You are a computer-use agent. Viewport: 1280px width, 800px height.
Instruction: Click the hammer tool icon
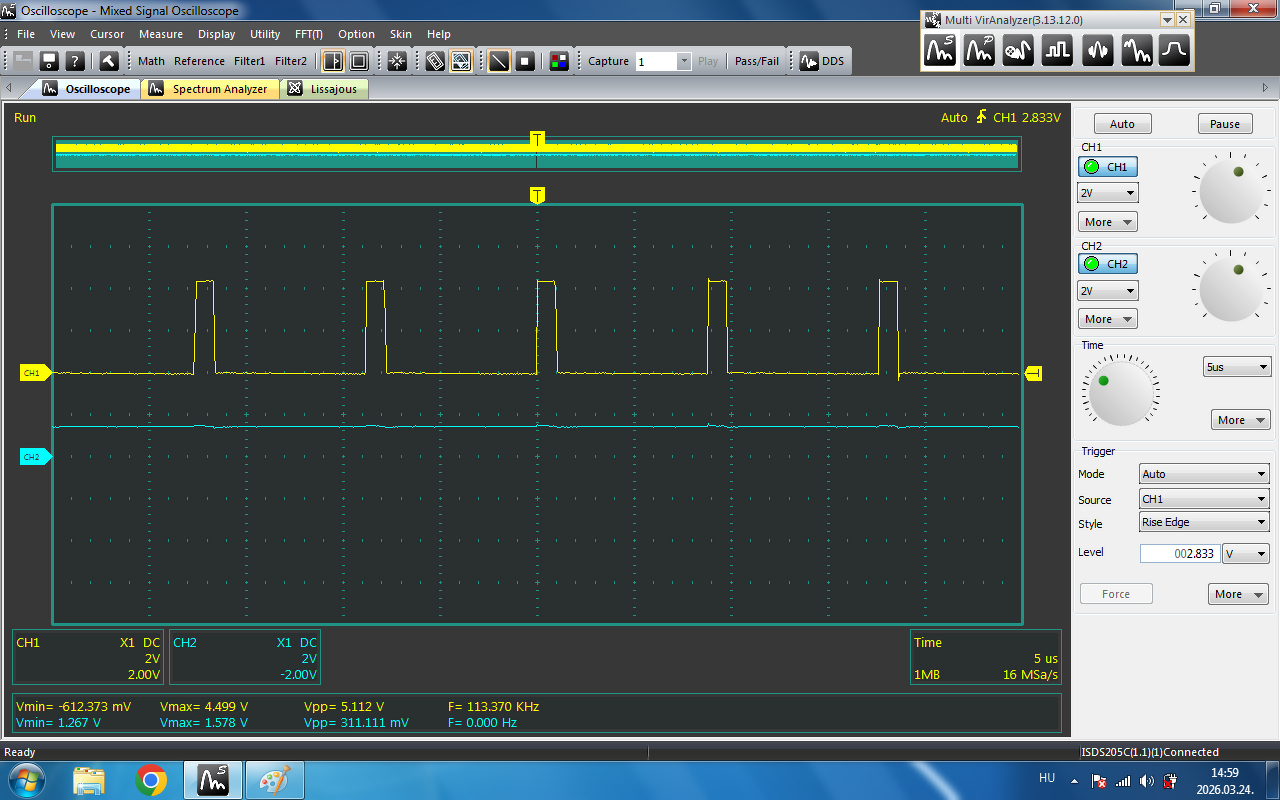pos(109,61)
